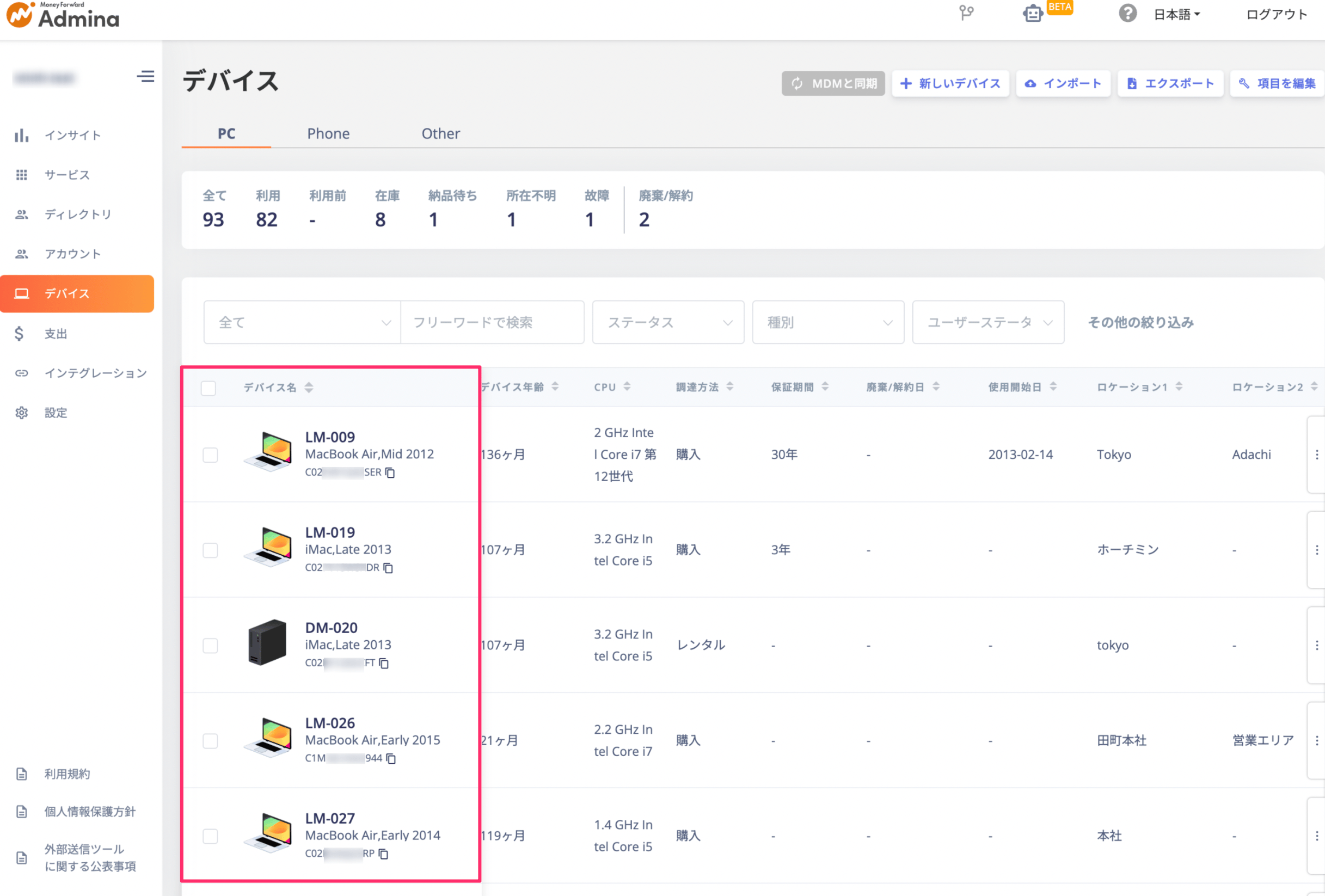Screen dimensions: 1325x896
Task: Open row menu for LM-019
Action: (x=1316, y=550)
